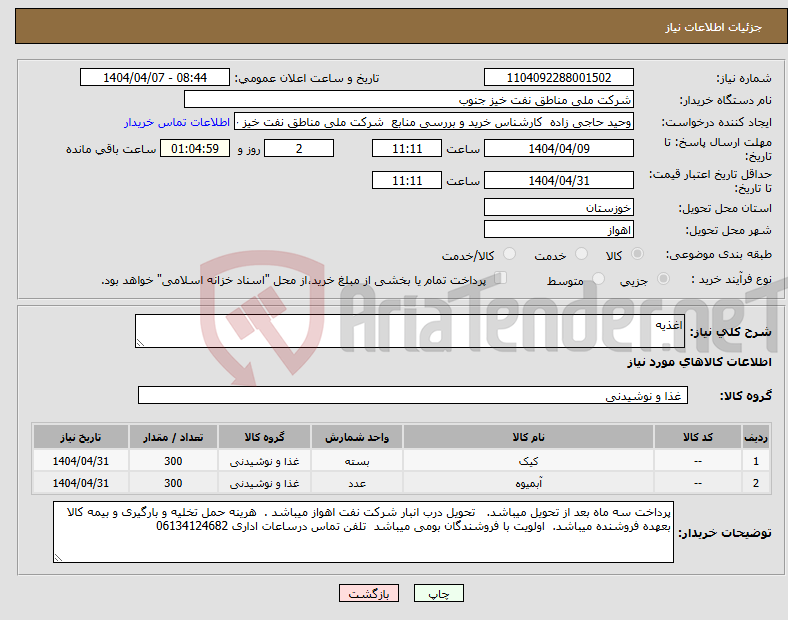Click row number 2 cell

click(x=755, y=483)
